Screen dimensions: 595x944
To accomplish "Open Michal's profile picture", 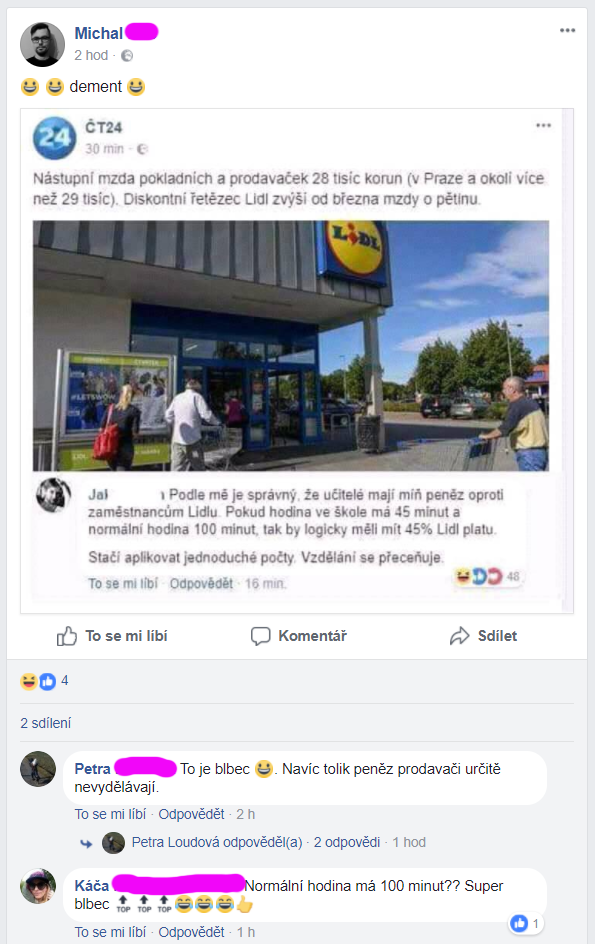I will [42, 44].
